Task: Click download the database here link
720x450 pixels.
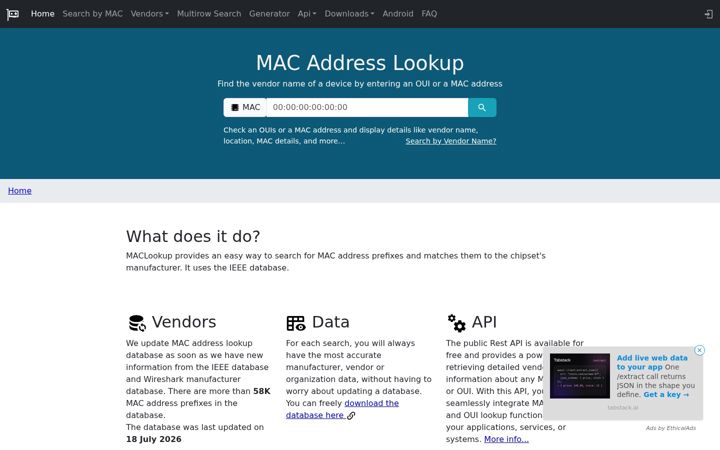Action: (x=342, y=409)
